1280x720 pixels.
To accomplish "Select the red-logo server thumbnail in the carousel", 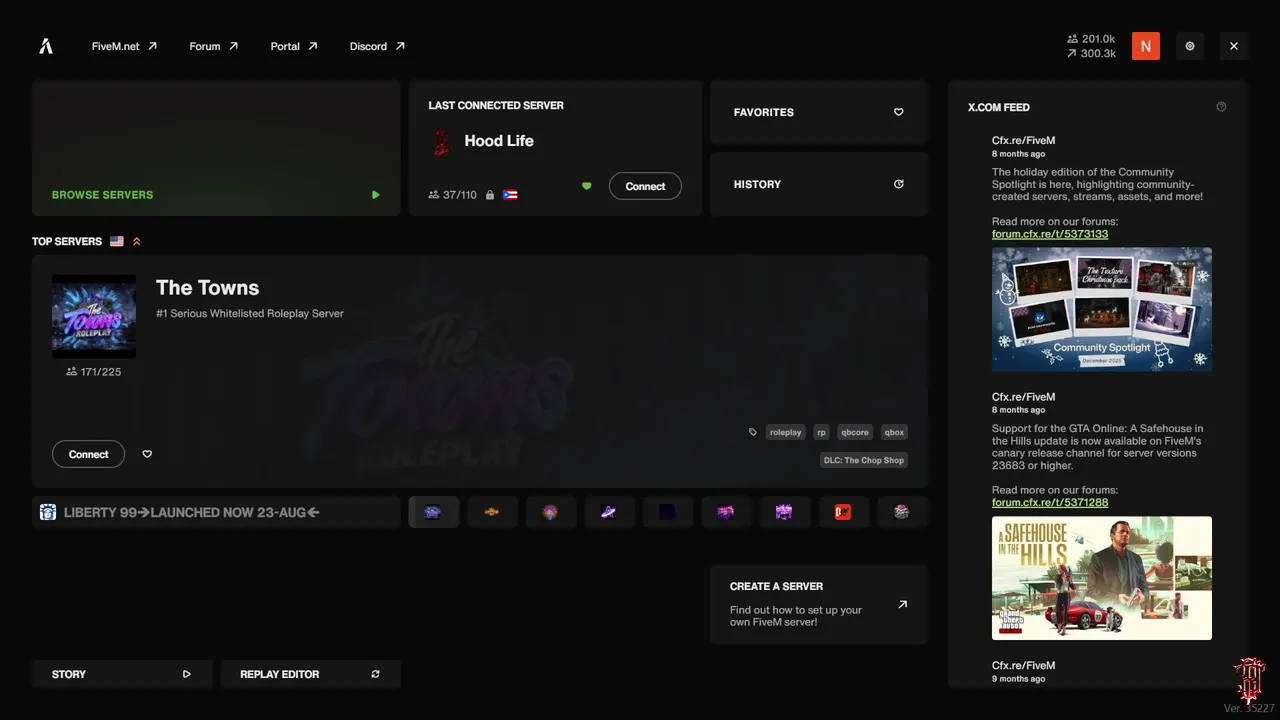I will point(843,512).
